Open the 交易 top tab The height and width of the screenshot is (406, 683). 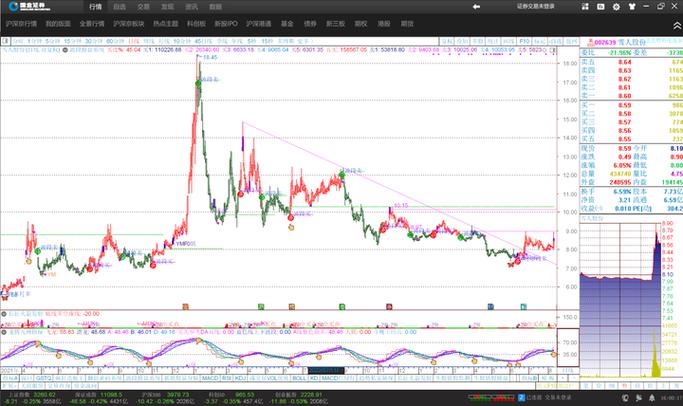143,7
